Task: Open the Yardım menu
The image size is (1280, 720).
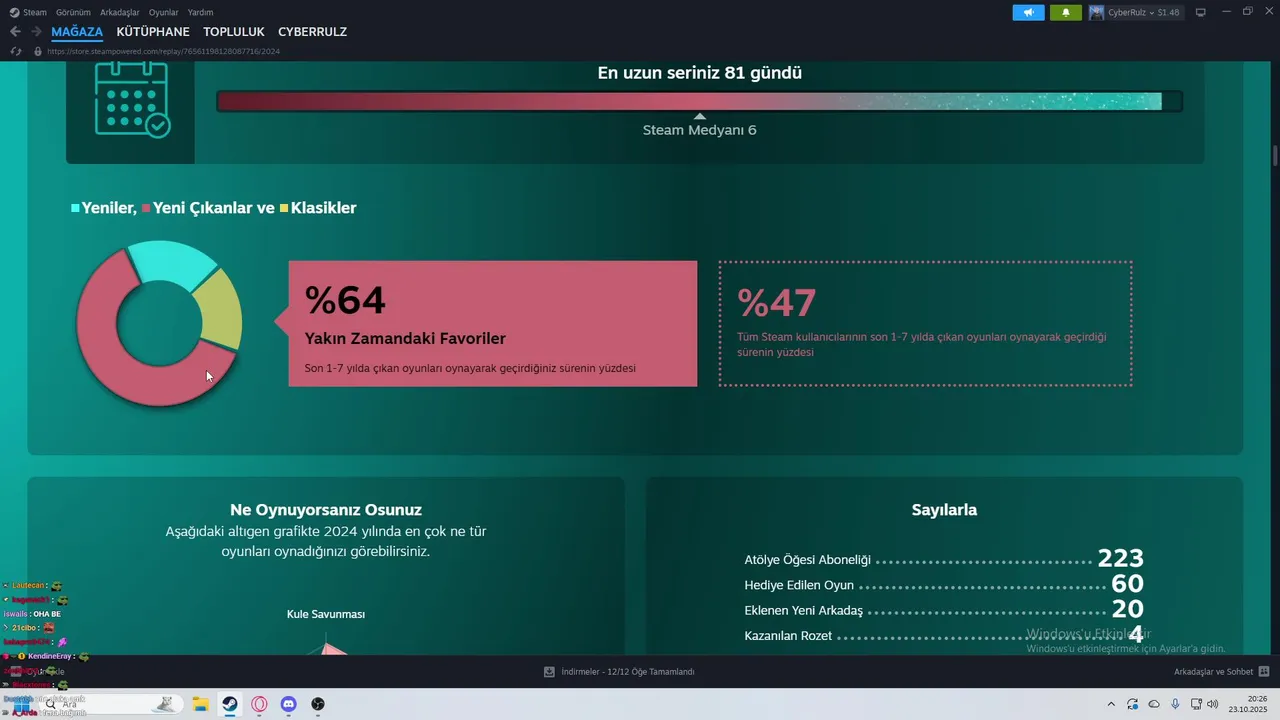Action: pyautogui.click(x=201, y=12)
